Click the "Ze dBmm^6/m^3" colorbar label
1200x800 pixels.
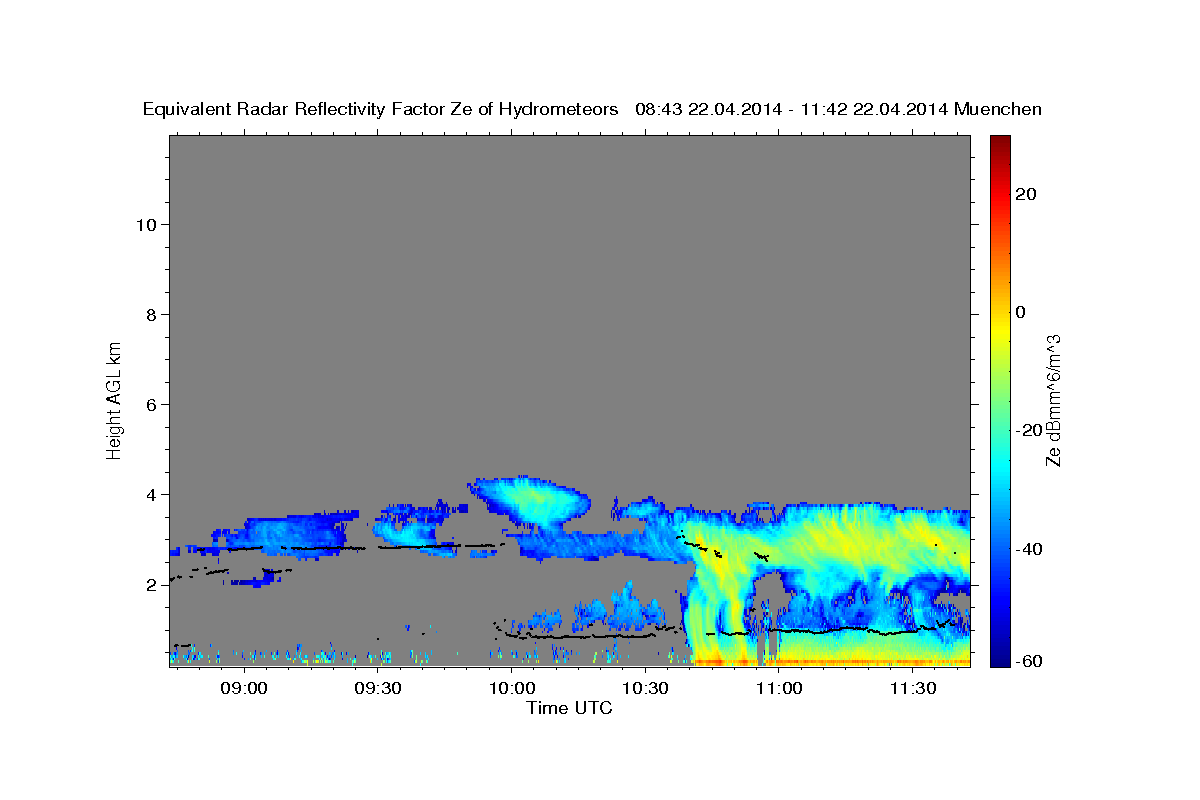(x=1052, y=400)
